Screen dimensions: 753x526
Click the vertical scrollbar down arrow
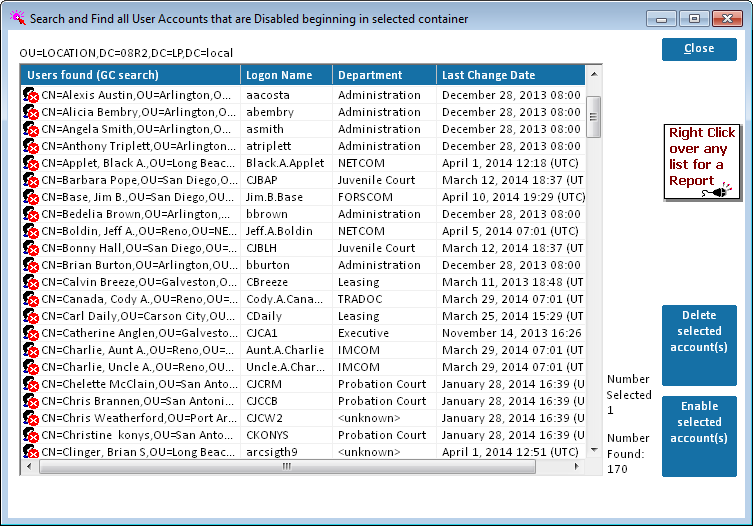click(x=593, y=451)
